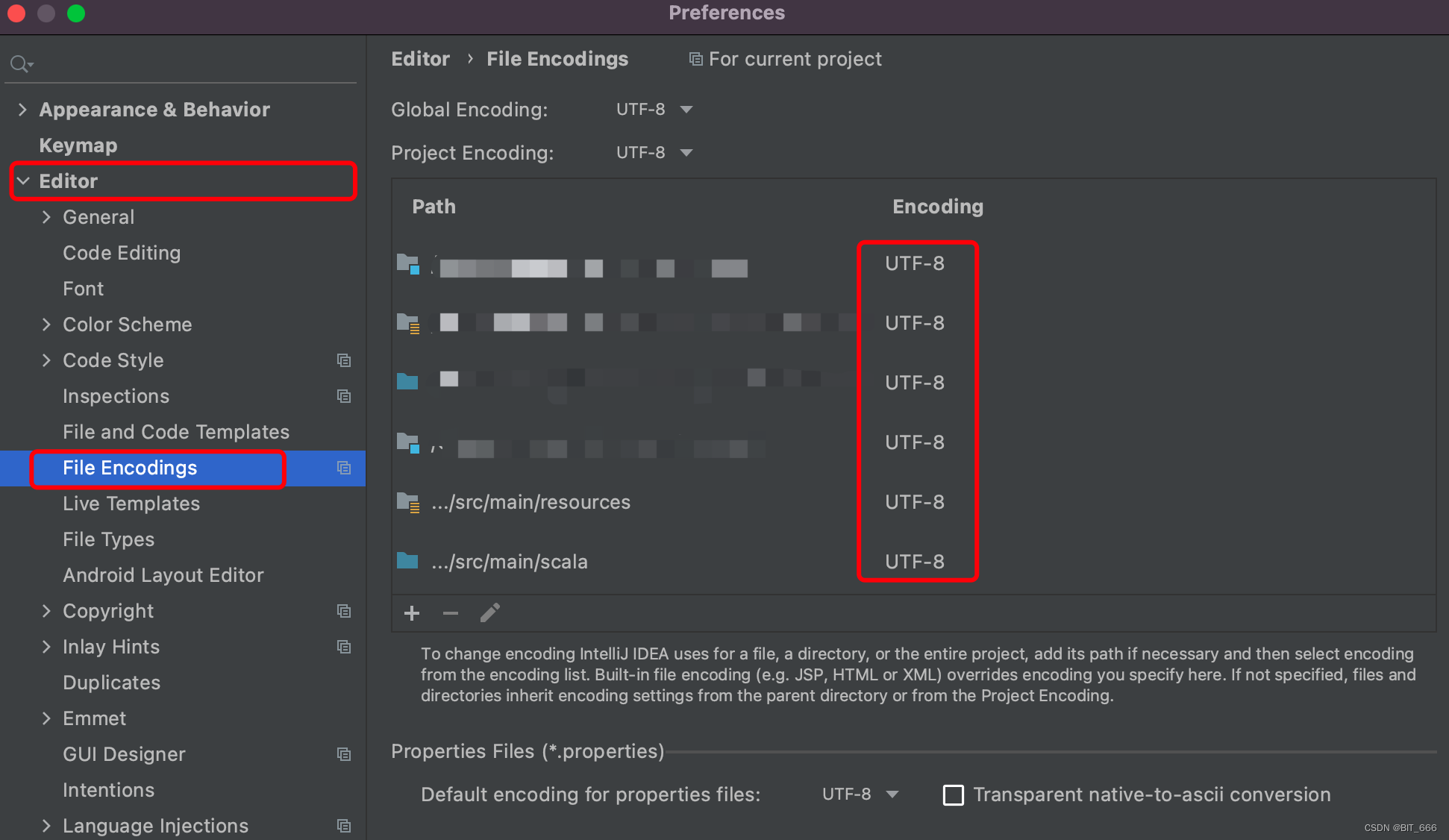
Task: Click the 'For current project' indicator icon
Action: [695, 58]
